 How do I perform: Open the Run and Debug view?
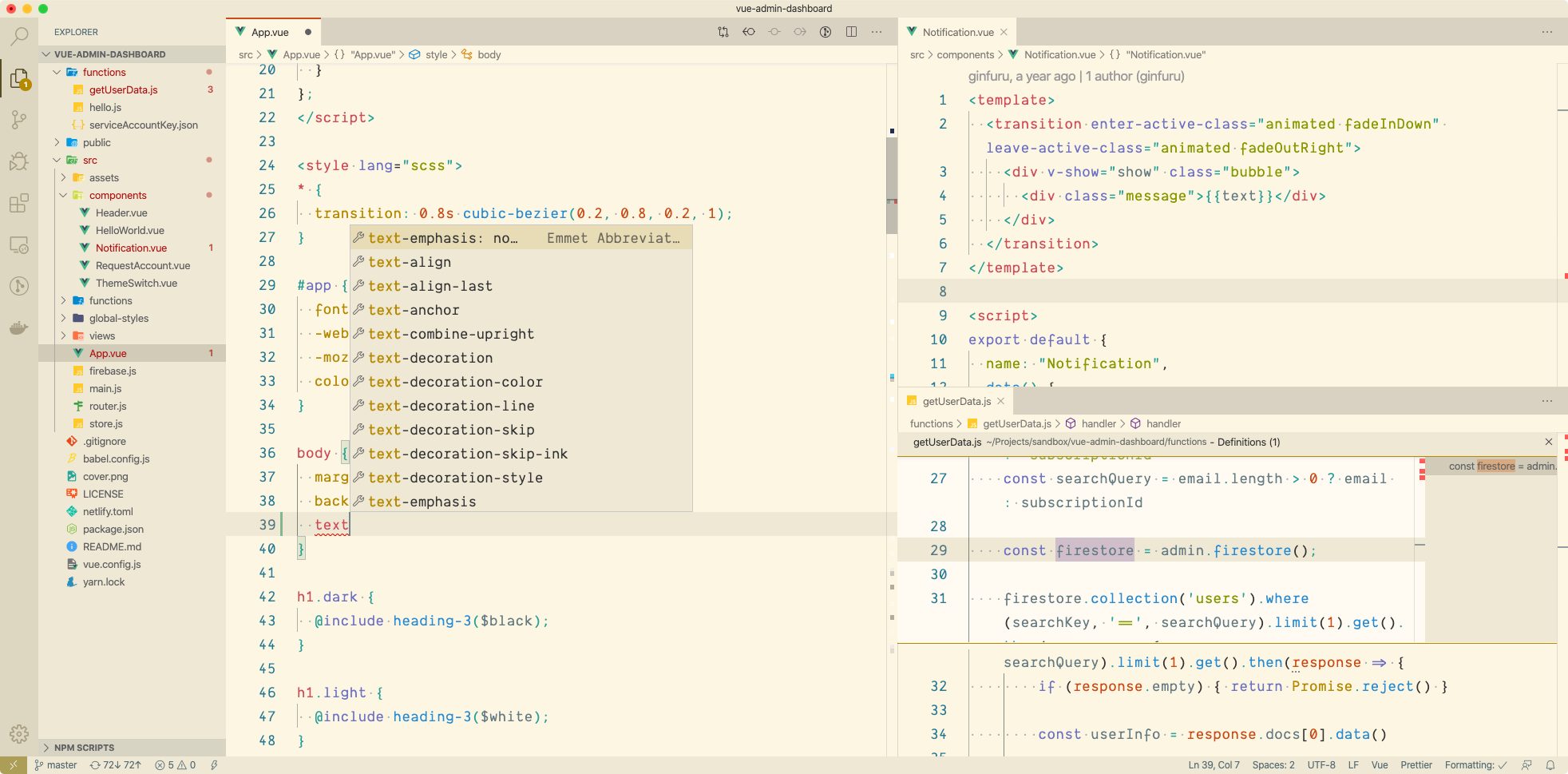(19, 161)
